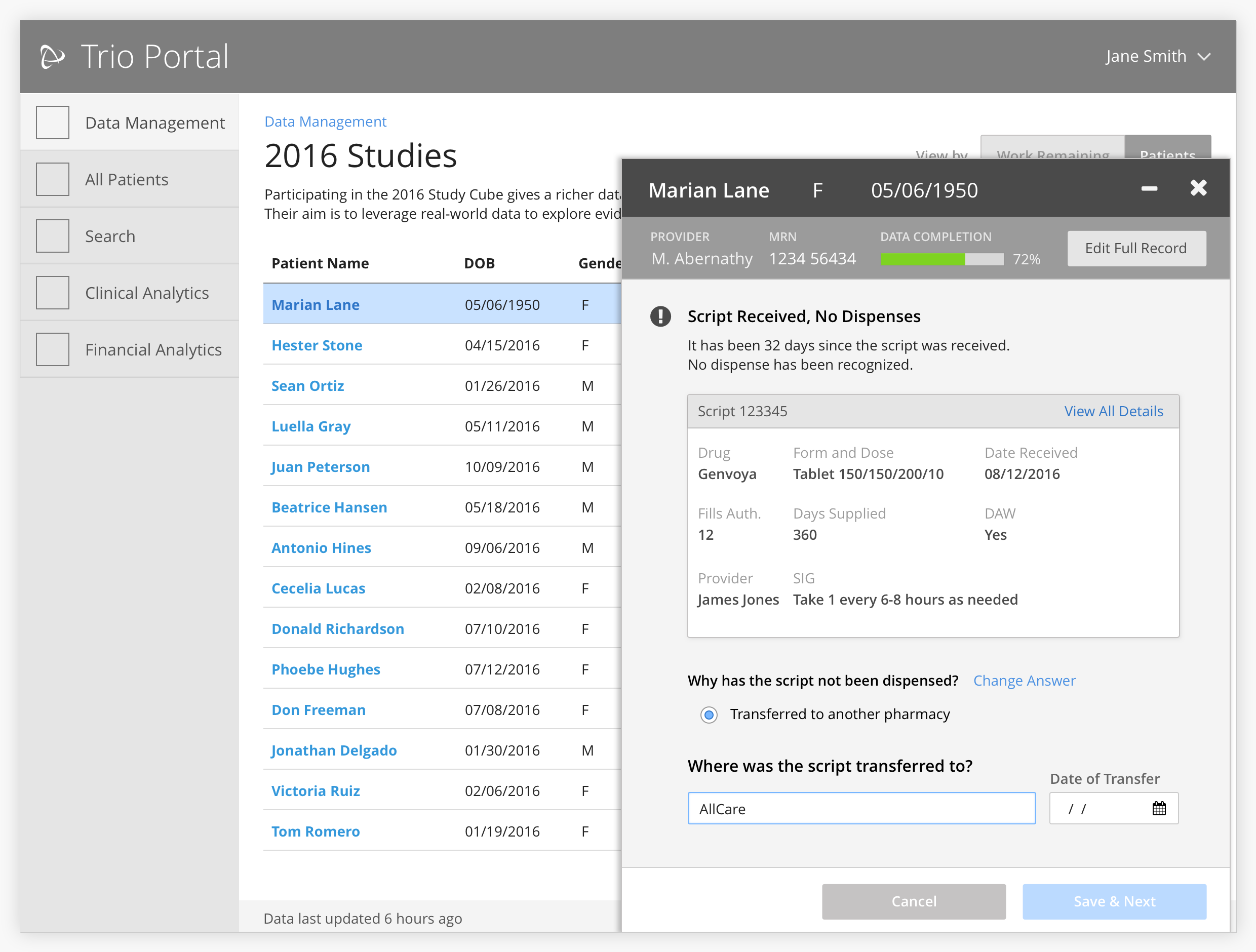Open patient Don Freeman
Image resolution: width=1256 pixels, height=952 pixels.
(319, 710)
